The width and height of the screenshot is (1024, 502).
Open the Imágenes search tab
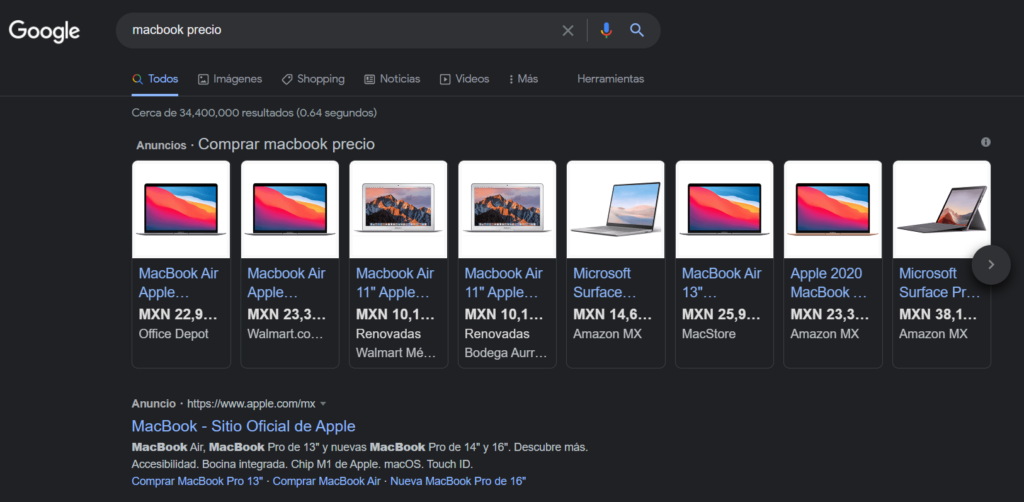(x=229, y=79)
